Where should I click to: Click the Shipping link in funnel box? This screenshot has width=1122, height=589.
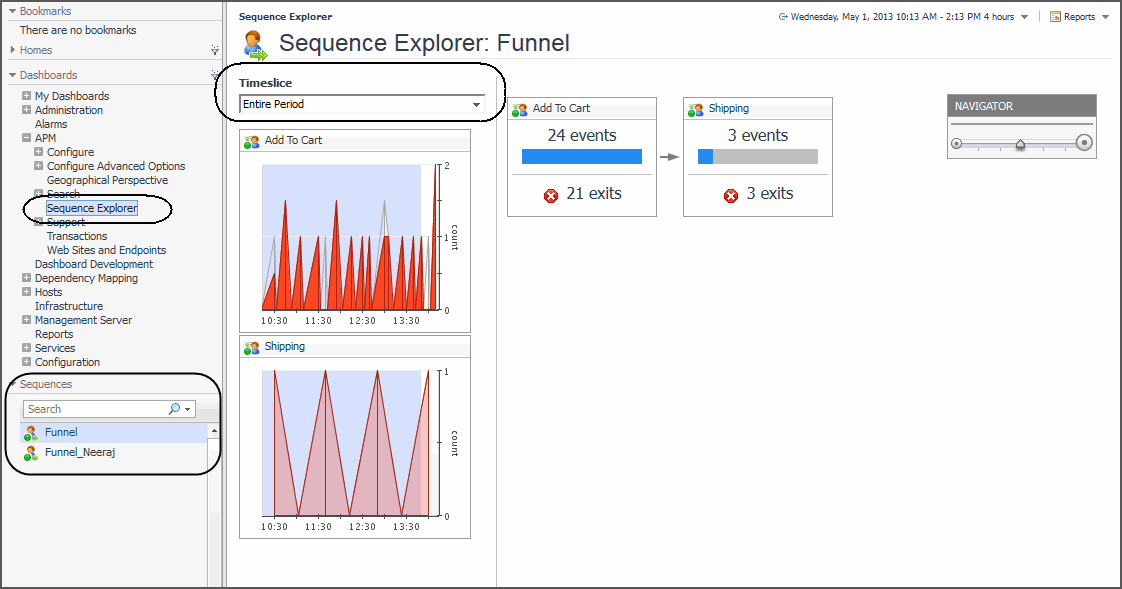click(x=728, y=108)
